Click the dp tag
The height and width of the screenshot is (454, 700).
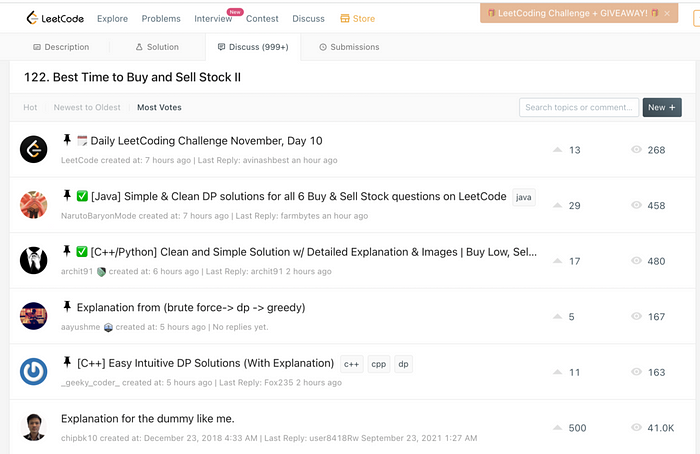coord(404,364)
